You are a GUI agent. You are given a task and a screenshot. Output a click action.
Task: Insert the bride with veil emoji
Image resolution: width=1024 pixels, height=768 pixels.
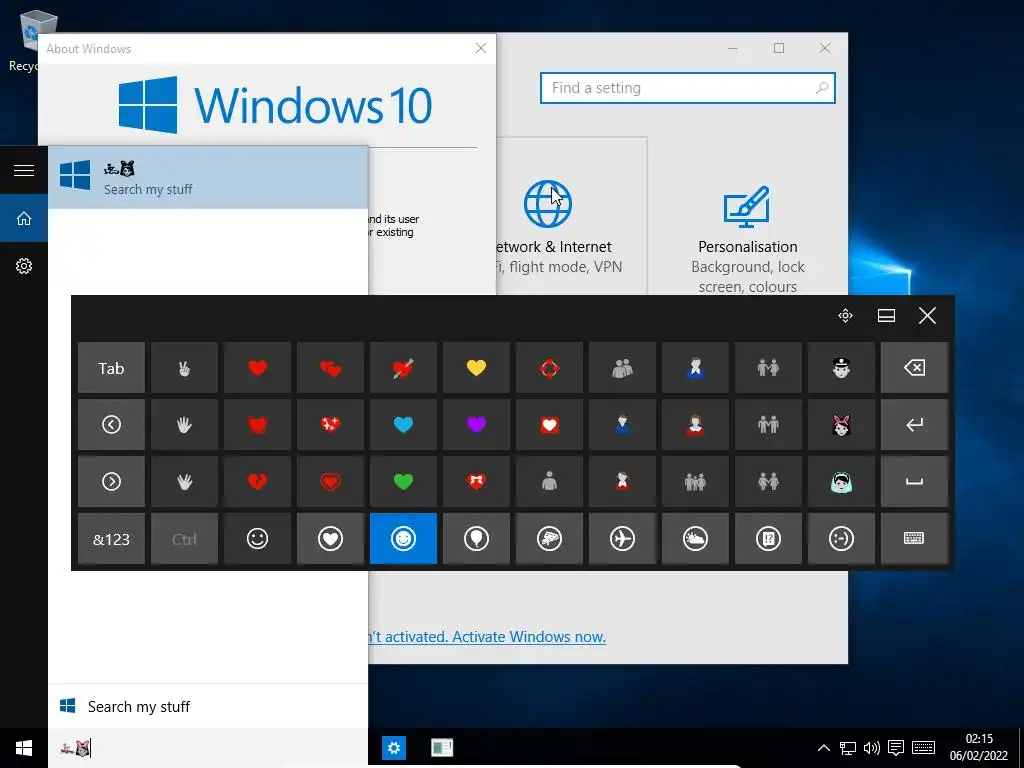pos(841,482)
